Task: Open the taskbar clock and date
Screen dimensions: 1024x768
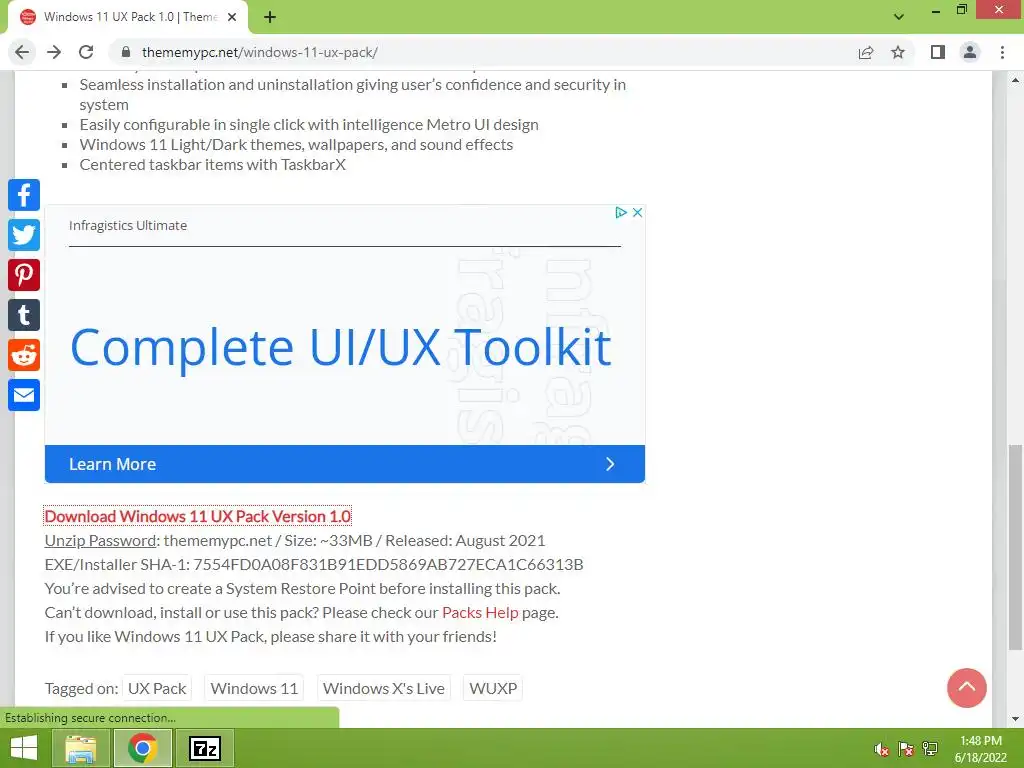Action: point(980,749)
